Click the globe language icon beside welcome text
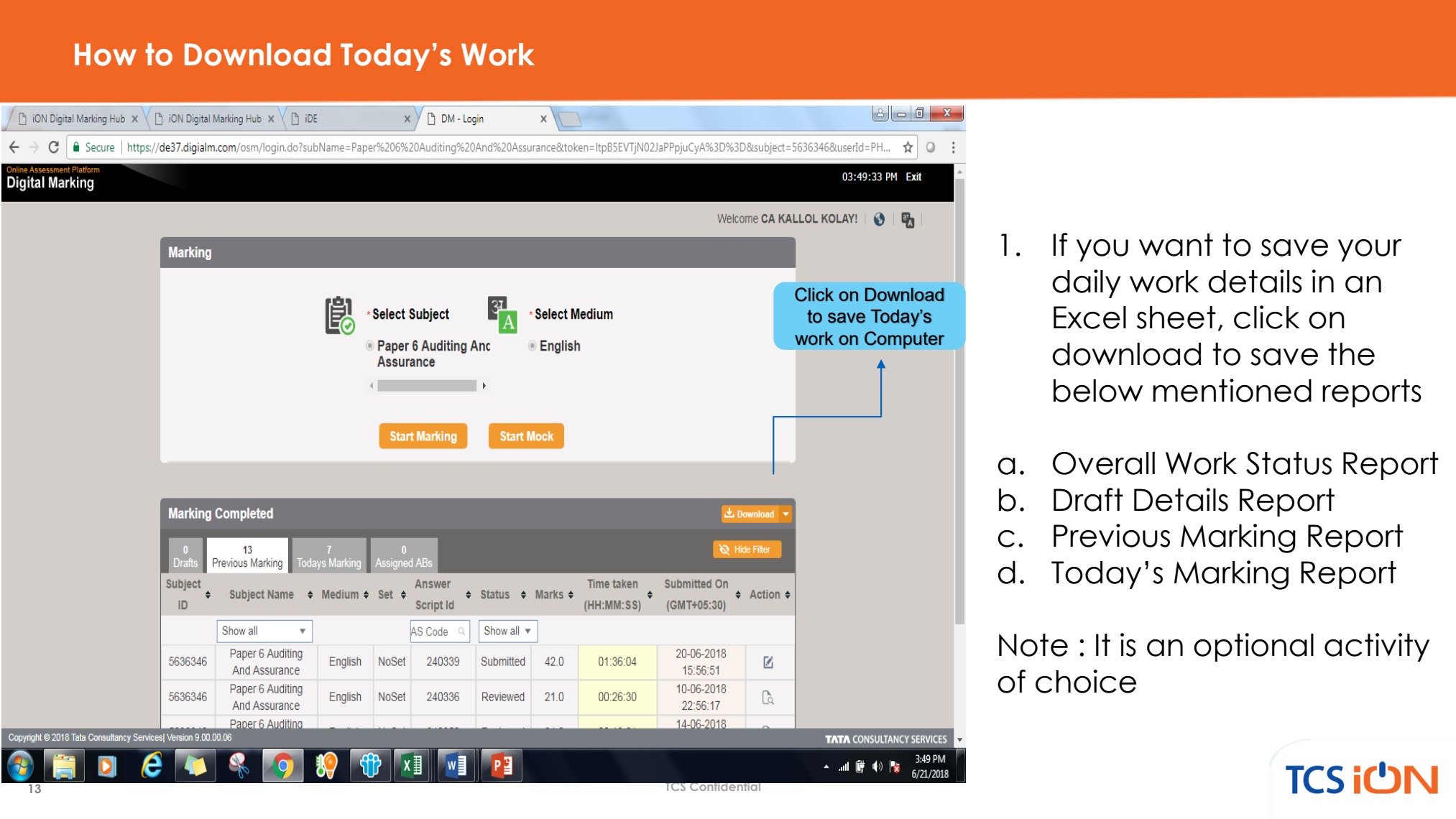 tap(879, 219)
